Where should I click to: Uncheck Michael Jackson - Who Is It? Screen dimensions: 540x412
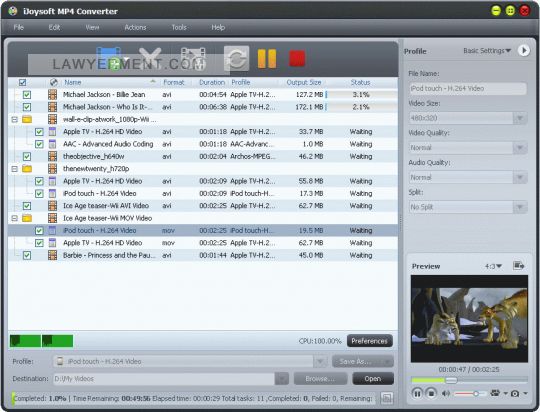coord(27,107)
